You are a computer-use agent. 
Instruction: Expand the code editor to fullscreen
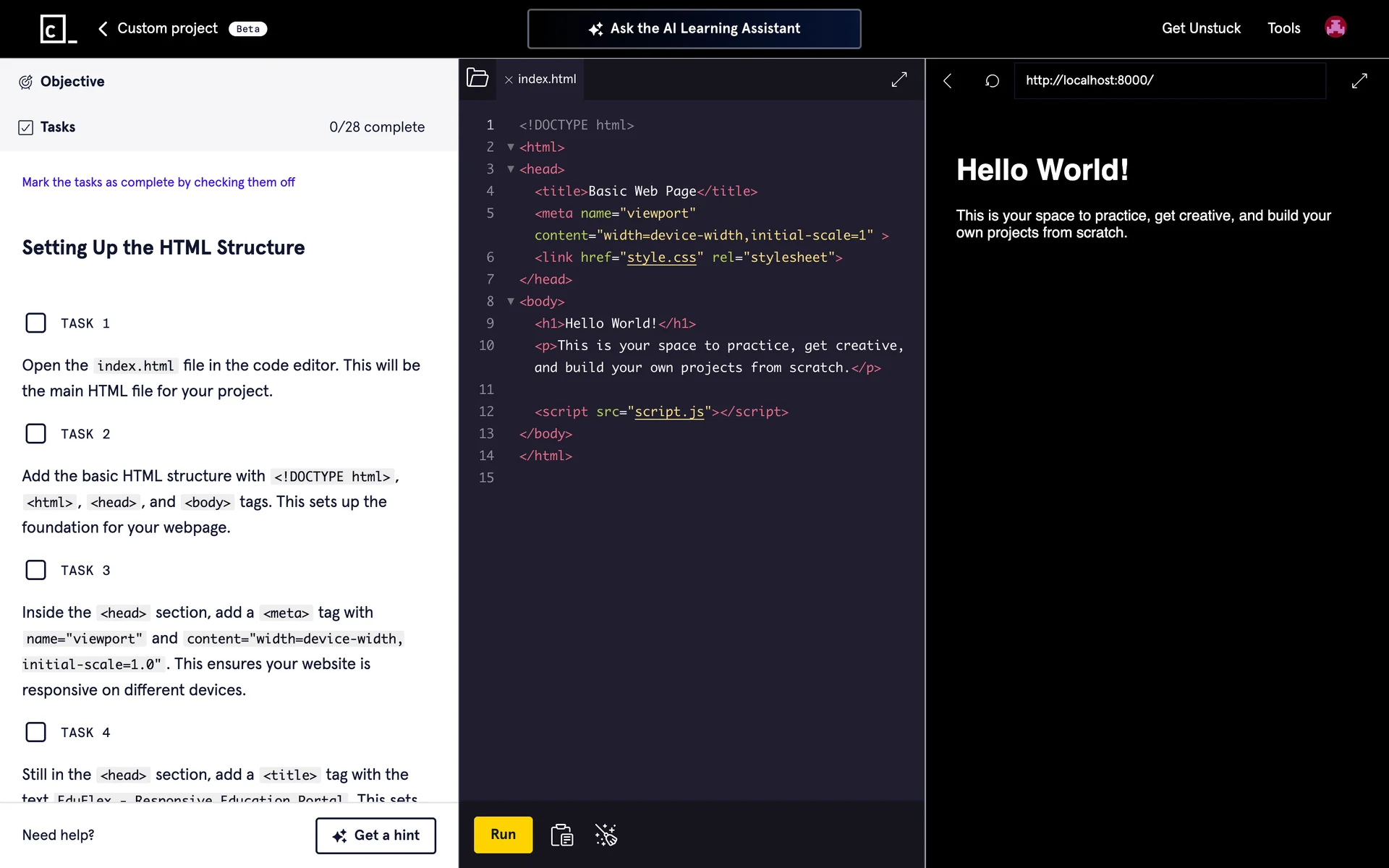point(899,80)
